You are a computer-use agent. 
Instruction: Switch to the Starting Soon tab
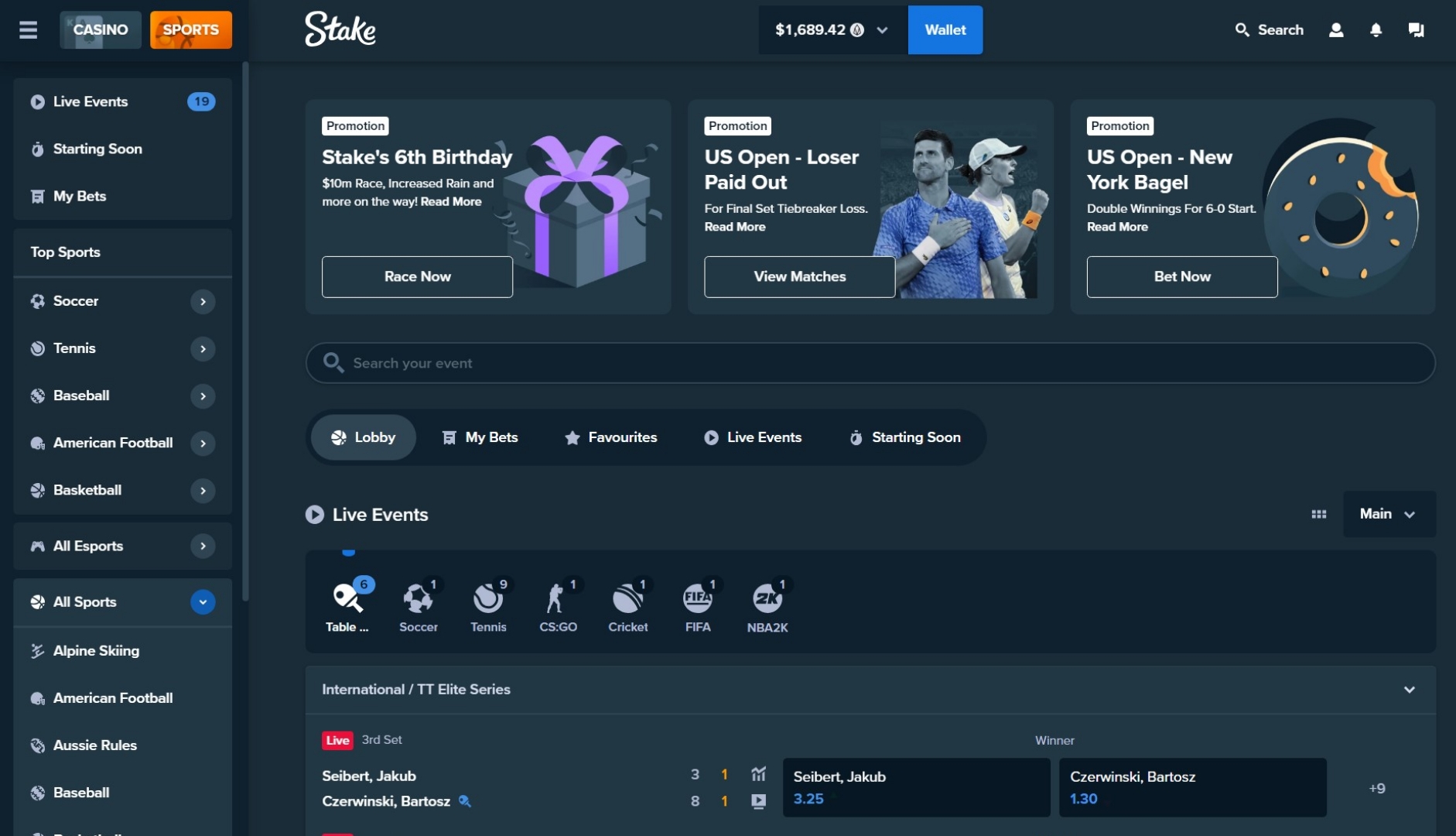(905, 437)
